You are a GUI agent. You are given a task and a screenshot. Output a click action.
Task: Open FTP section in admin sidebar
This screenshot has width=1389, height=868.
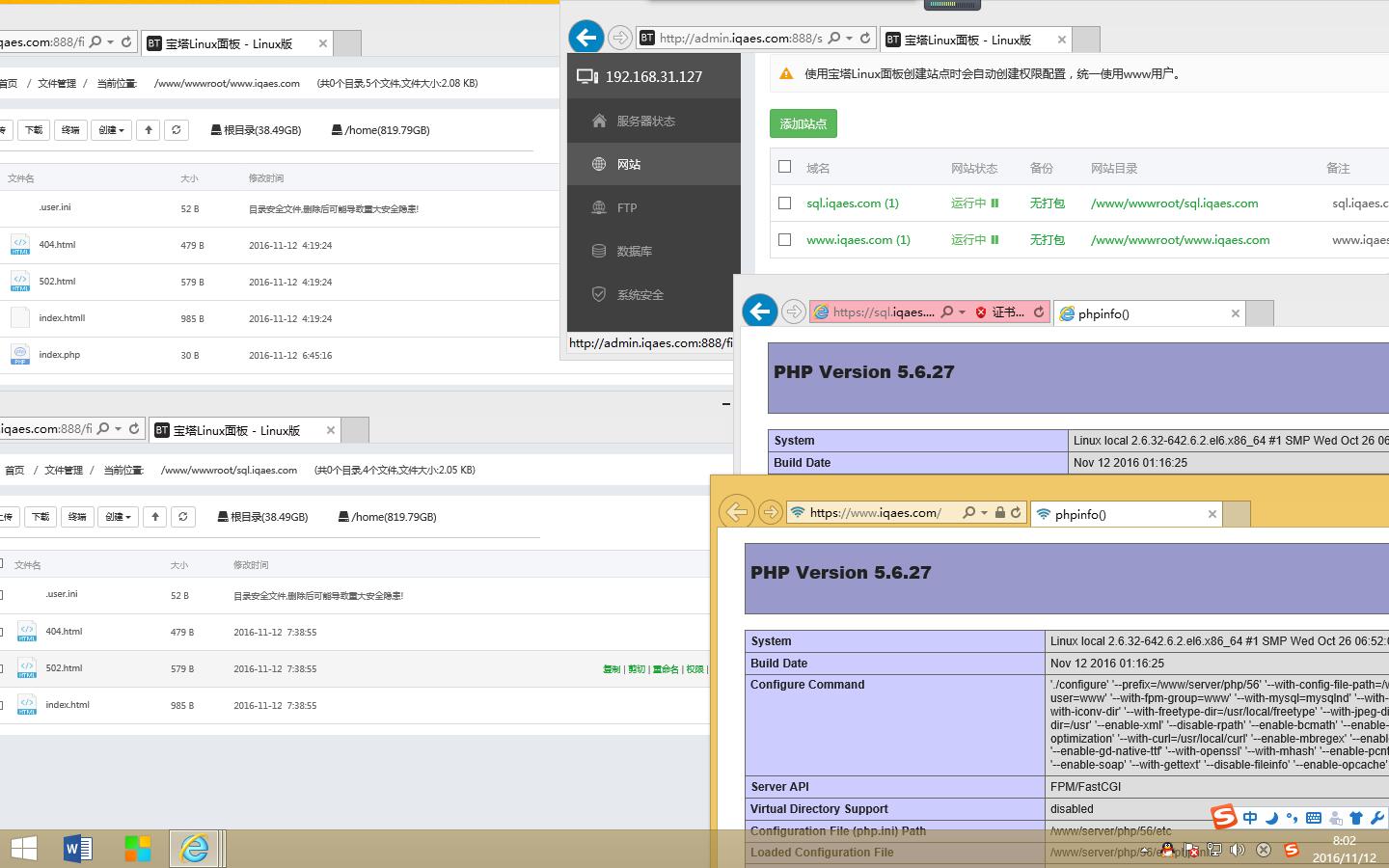653,207
